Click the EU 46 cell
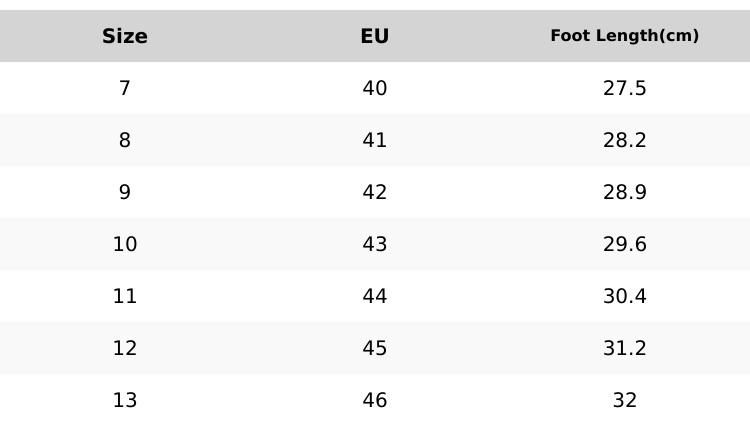Screen dimensions: 750x426 click(x=374, y=400)
